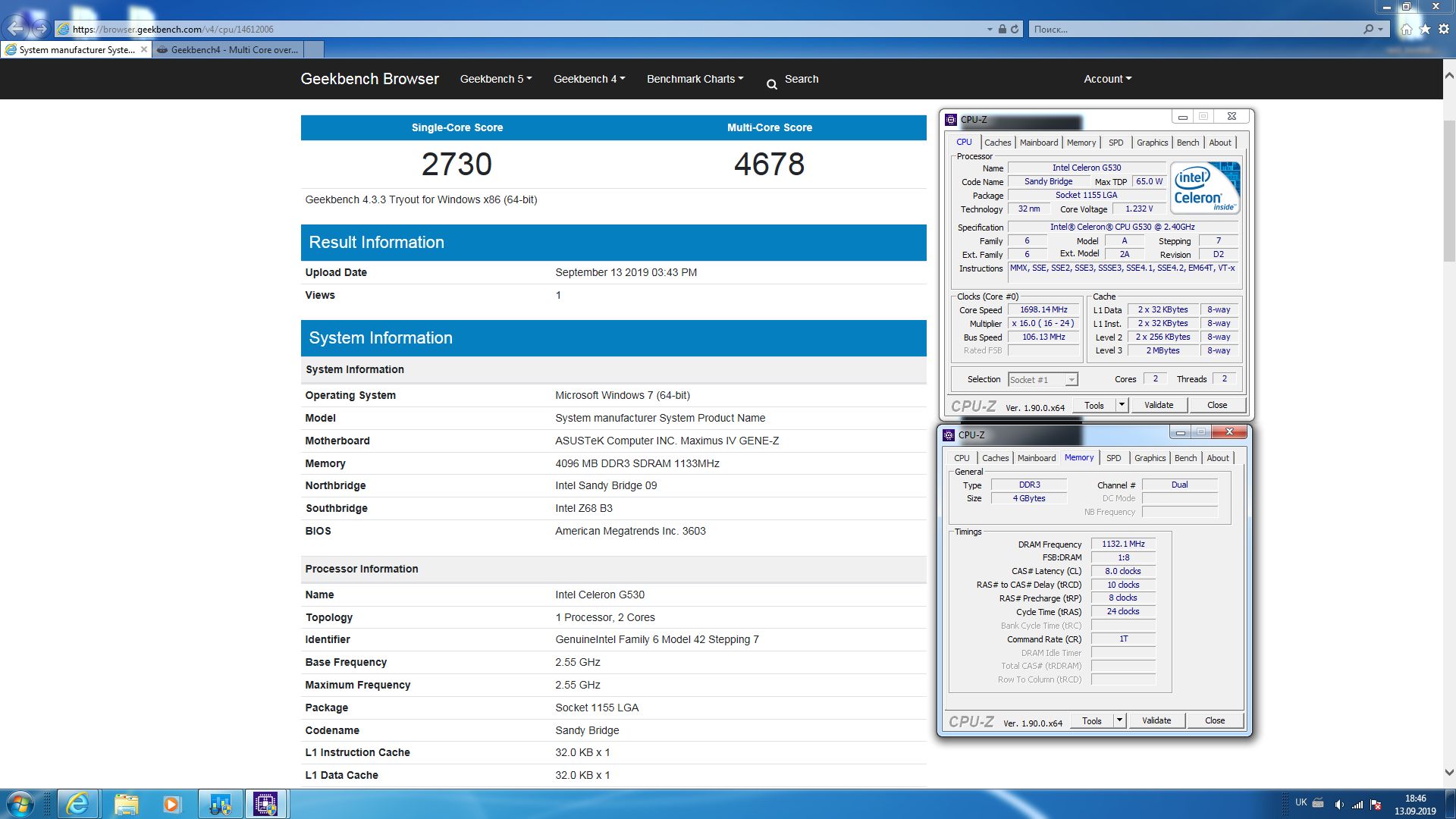Screen dimensions: 1456x819
Task: Switch to Mainboard tab in upper CPU-Z
Action: (x=1038, y=143)
